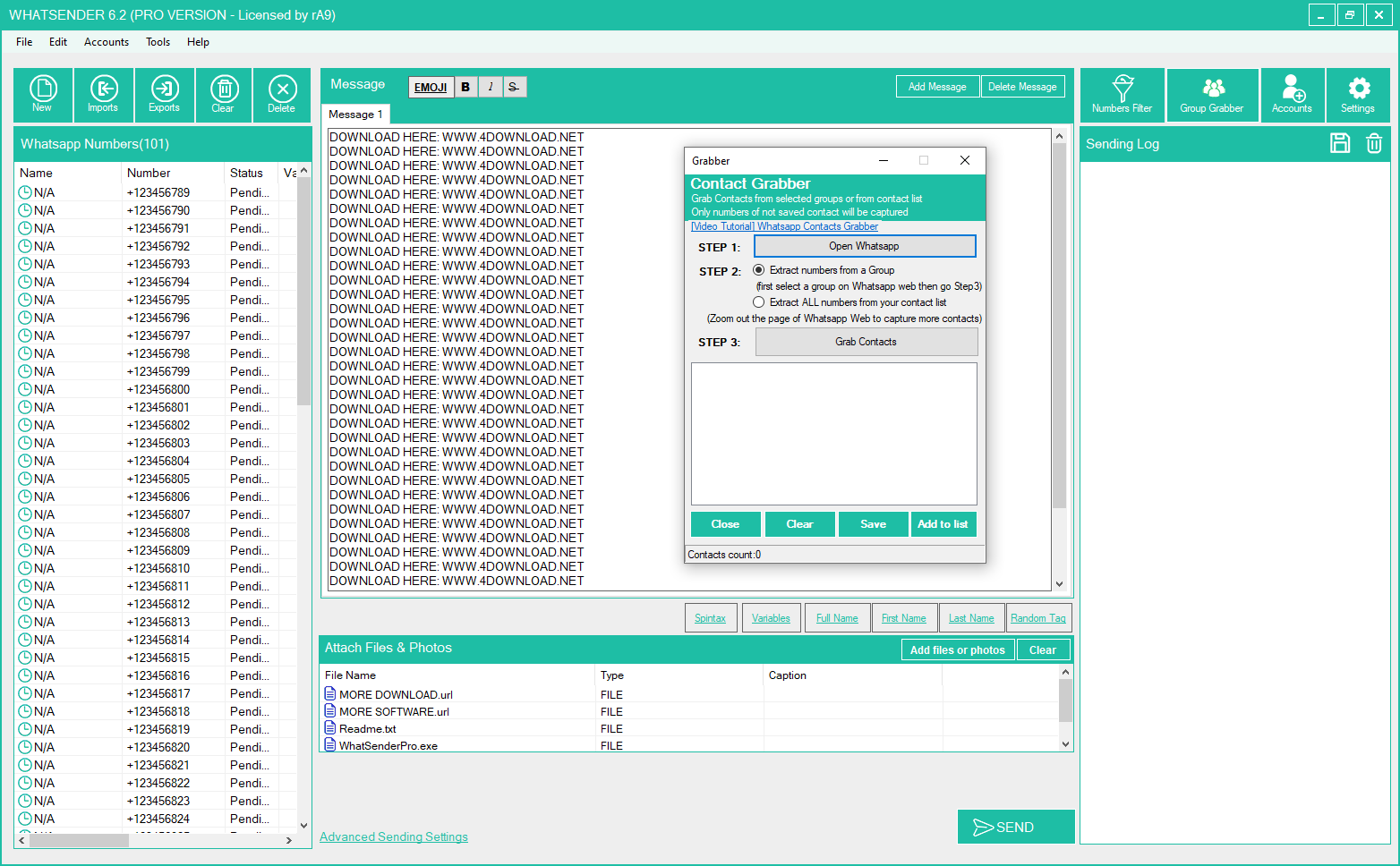The height and width of the screenshot is (866, 1400).
Task: Clear the Sending Log with trash icon
Action: click(x=1374, y=143)
